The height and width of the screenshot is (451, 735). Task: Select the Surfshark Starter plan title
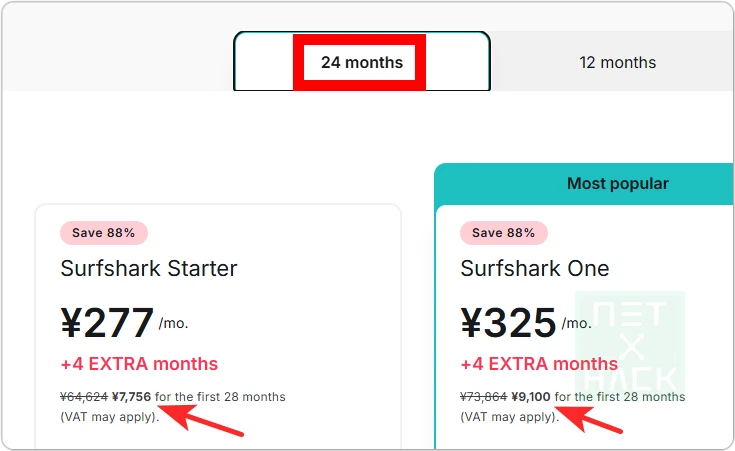[x=149, y=268]
